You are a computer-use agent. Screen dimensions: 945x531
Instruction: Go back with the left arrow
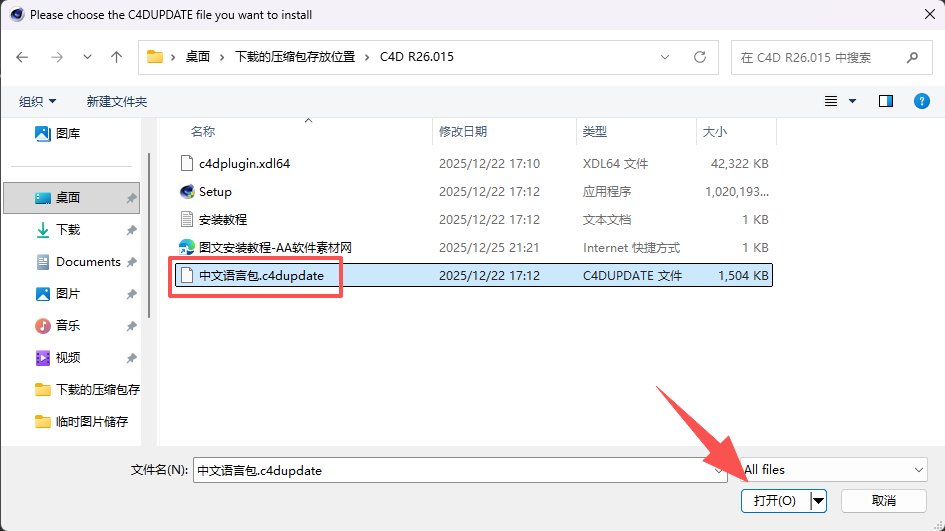[22, 57]
